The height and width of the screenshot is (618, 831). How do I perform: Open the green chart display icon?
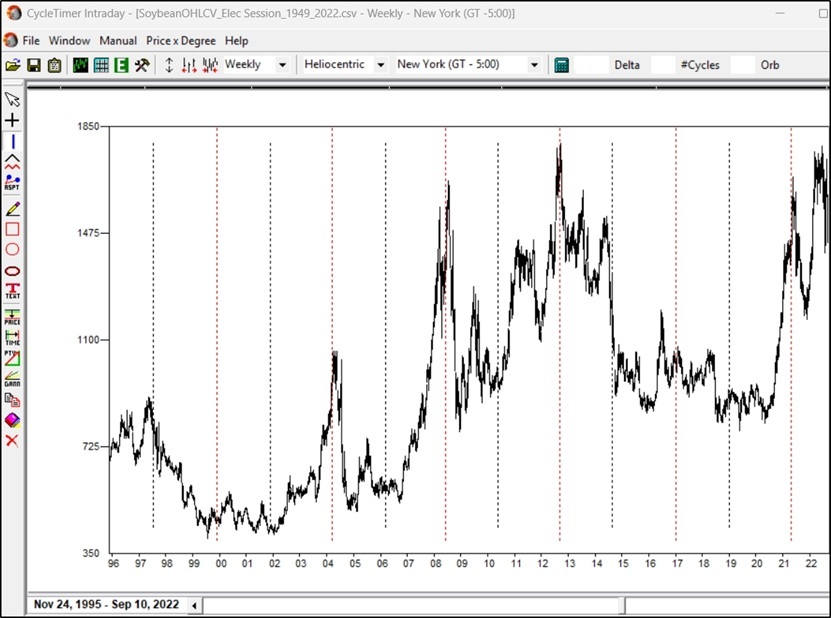[x=78, y=64]
